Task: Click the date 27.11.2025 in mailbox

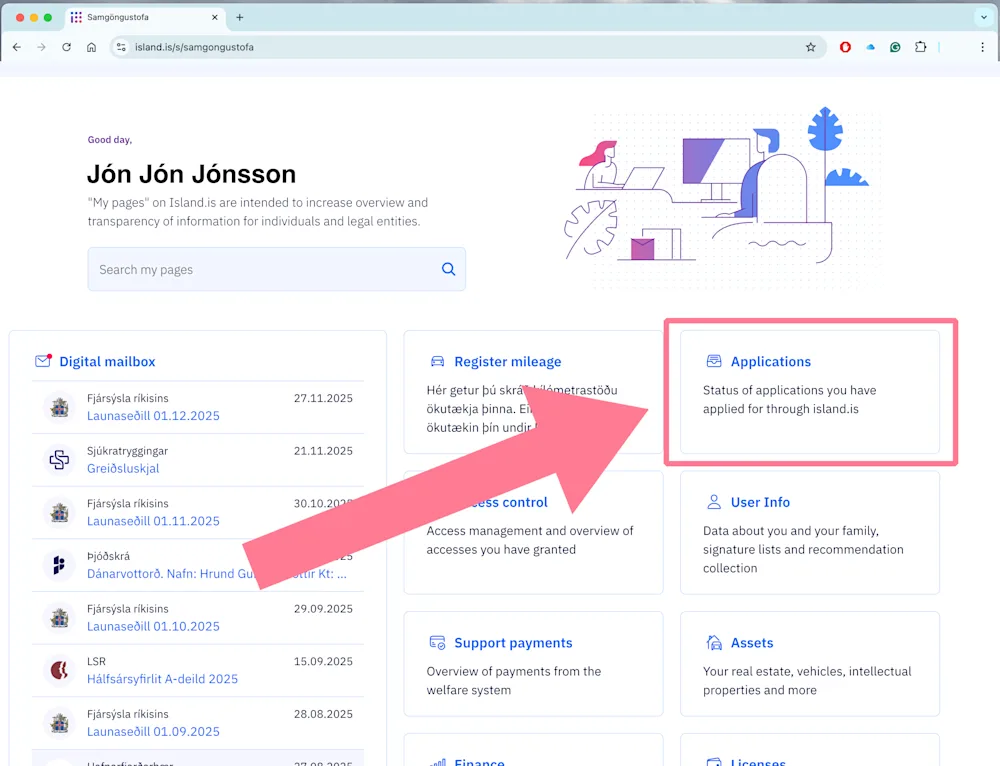Action: pos(323,399)
